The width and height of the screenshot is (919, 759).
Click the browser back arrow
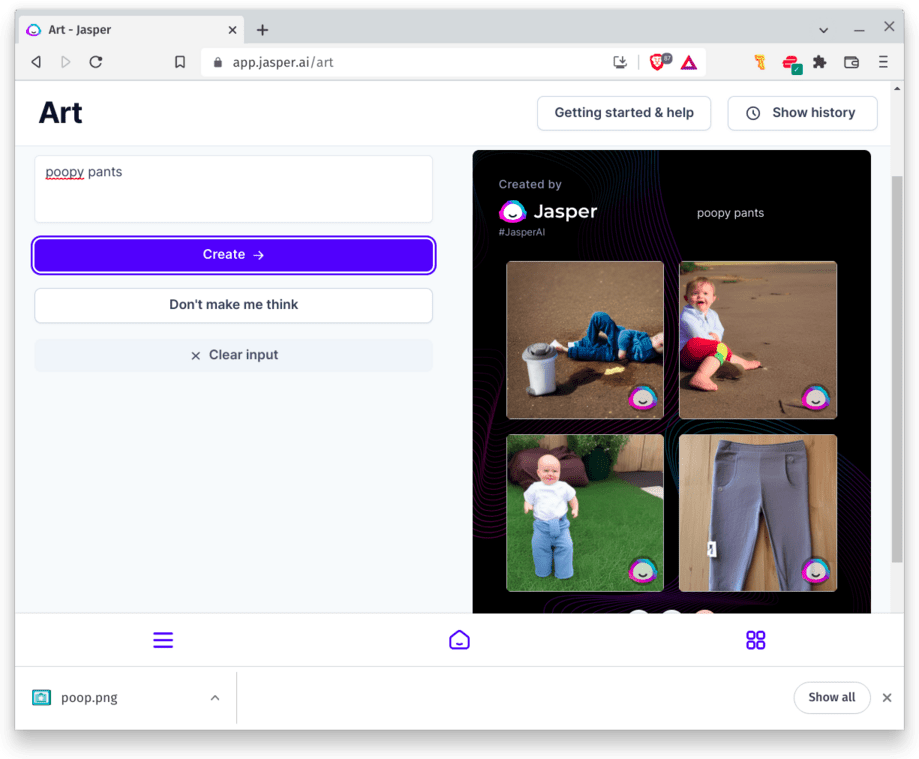click(x=36, y=62)
